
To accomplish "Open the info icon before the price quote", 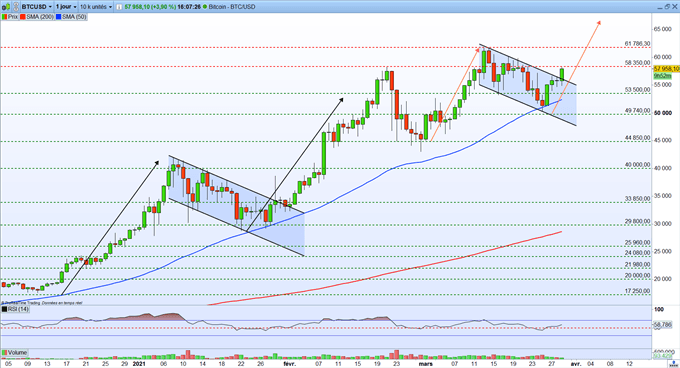I will (x=119, y=7).
